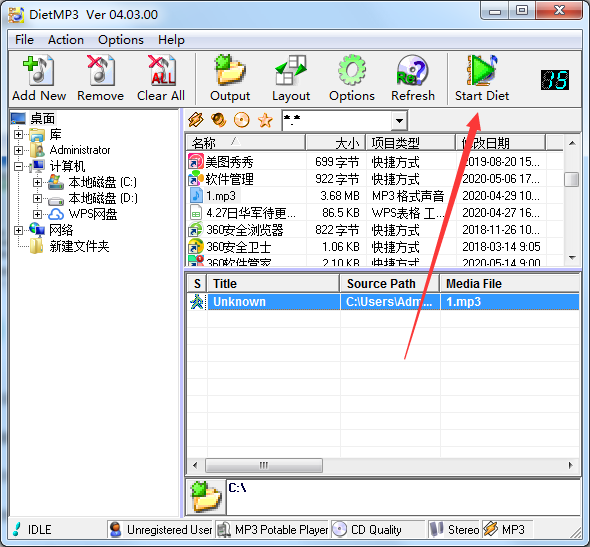Click the Source Path column header

pyautogui.click(x=390, y=284)
